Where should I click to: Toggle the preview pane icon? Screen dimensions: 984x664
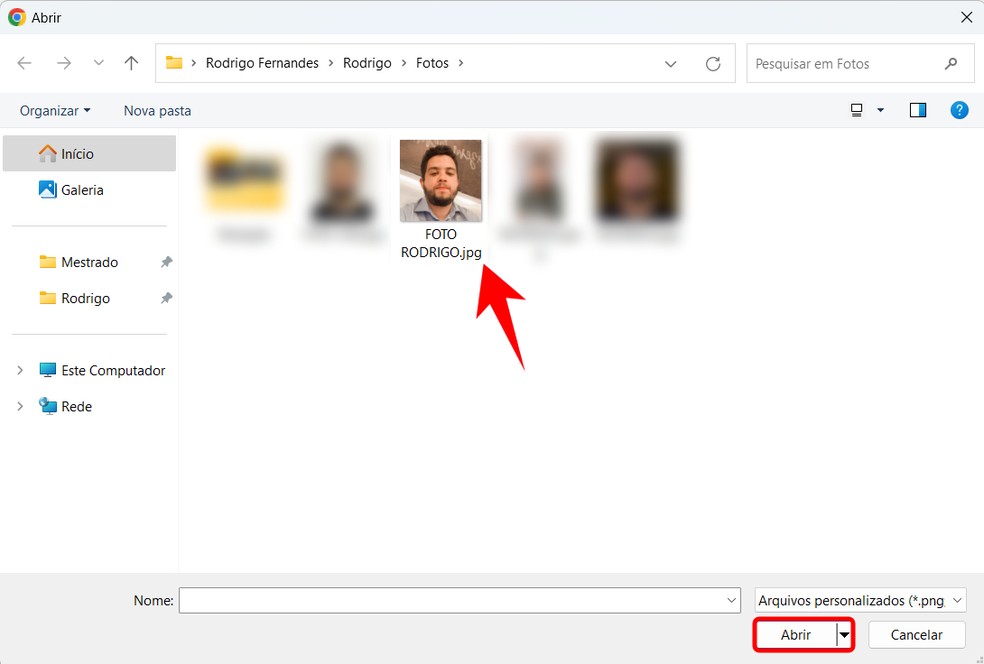917,110
